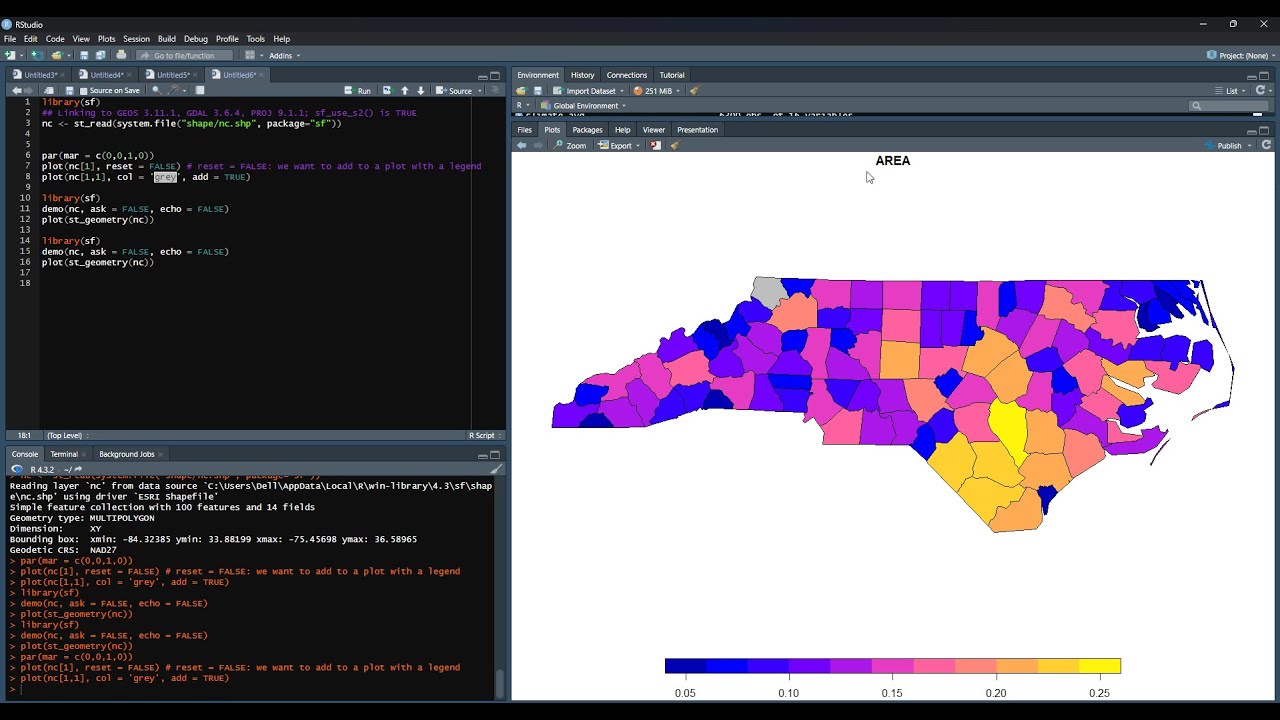
Task: Open the 251 MiB memory usage dropdown
Action: click(657, 90)
